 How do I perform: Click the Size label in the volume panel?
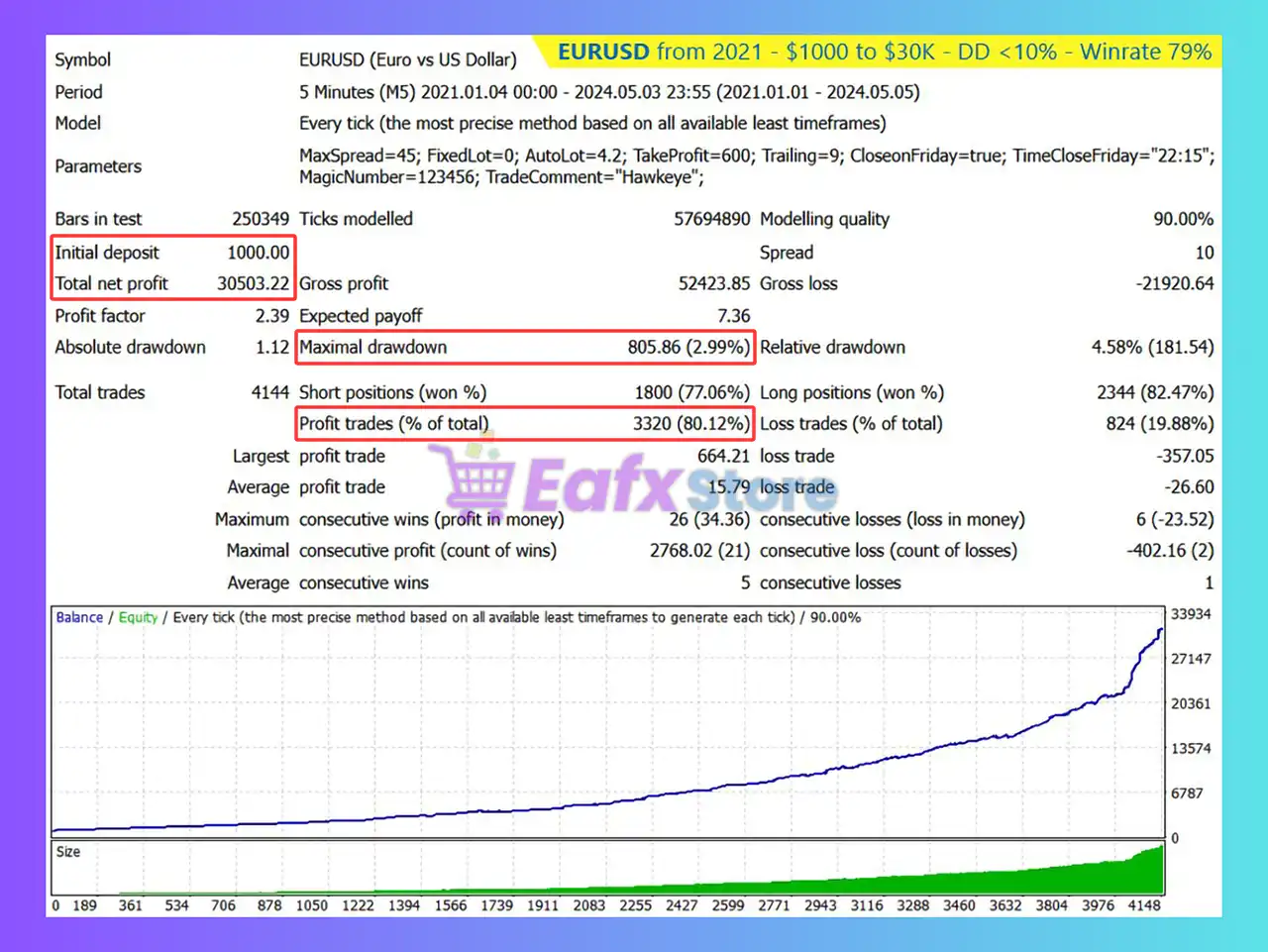coord(68,852)
